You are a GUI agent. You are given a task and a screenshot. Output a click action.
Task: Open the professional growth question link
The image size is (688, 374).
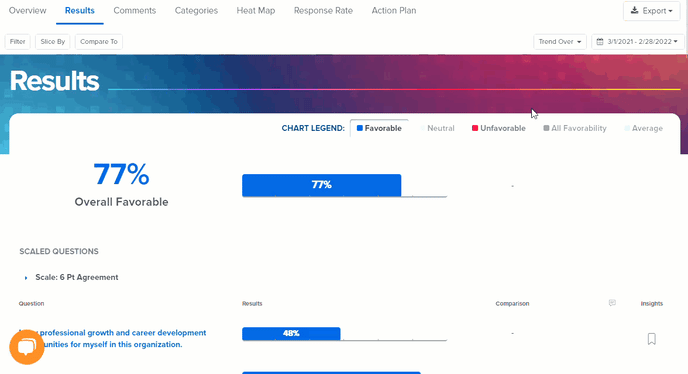pyautogui.click(x=112, y=338)
